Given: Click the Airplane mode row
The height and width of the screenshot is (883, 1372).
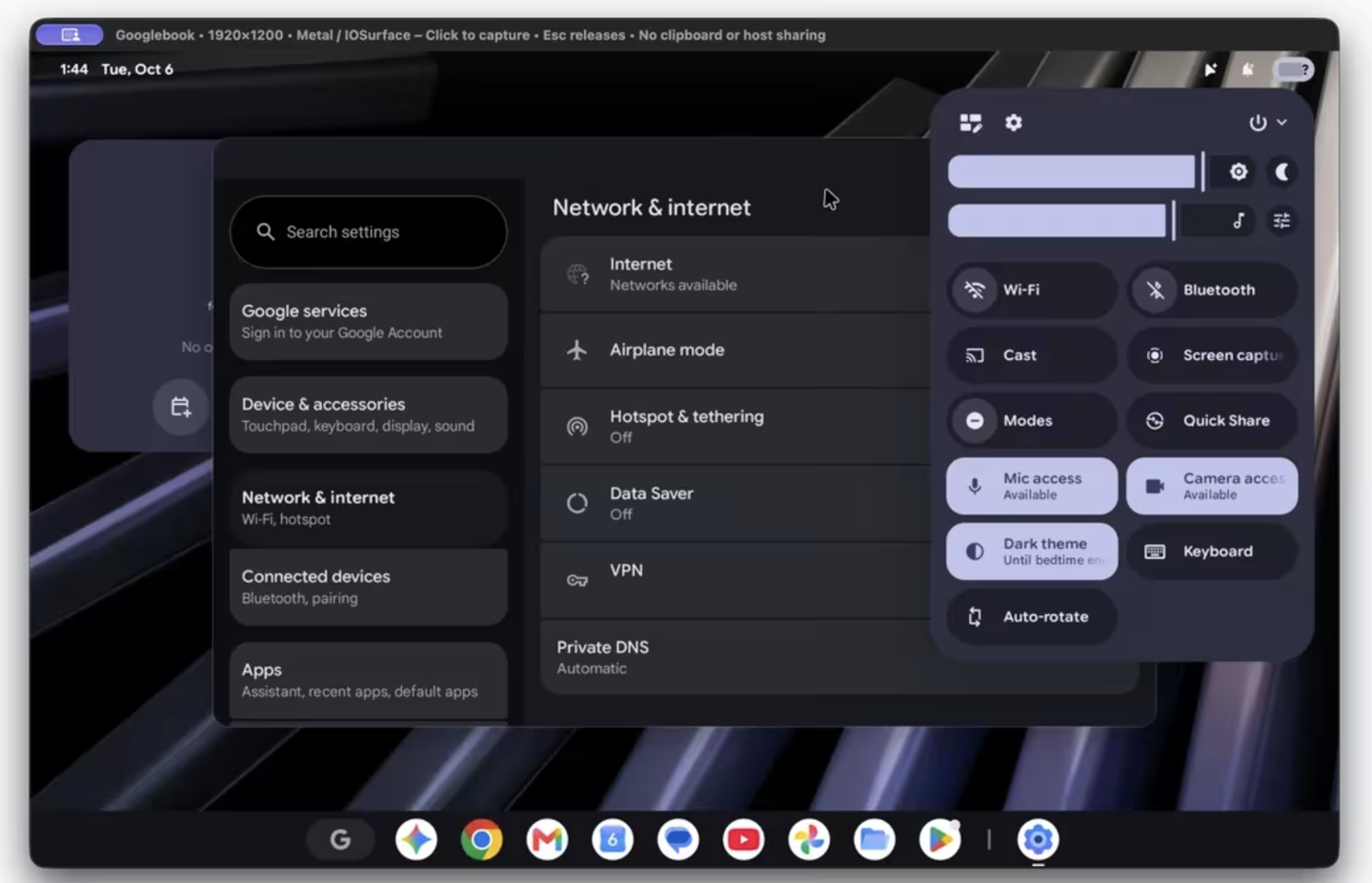Looking at the screenshot, I should (x=736, y=351).
